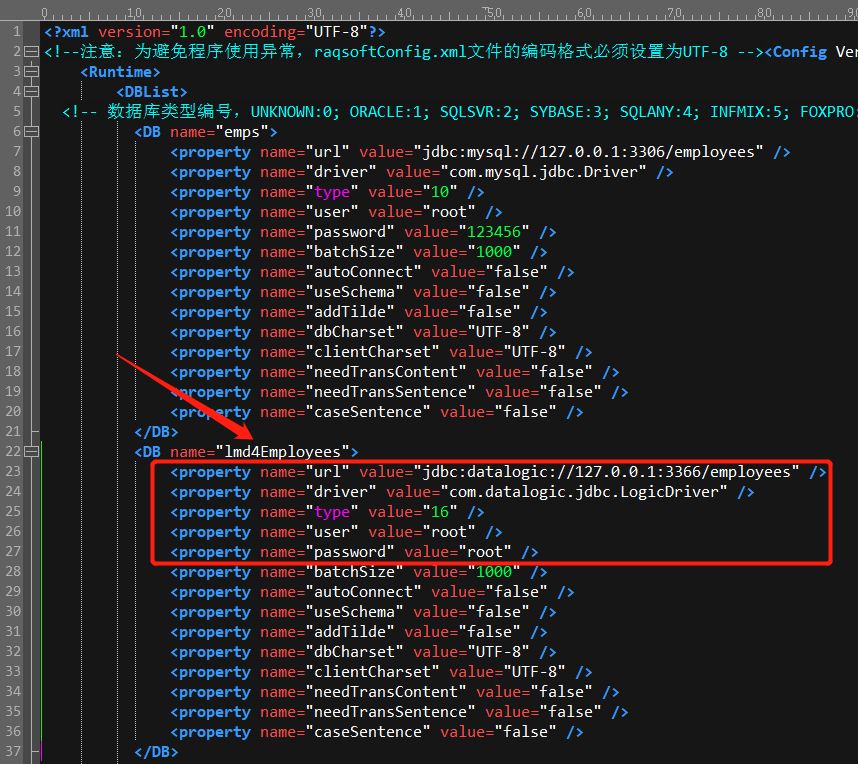Click needTransContent name on line 18
The image size is (858, 764).
[386, 372]
